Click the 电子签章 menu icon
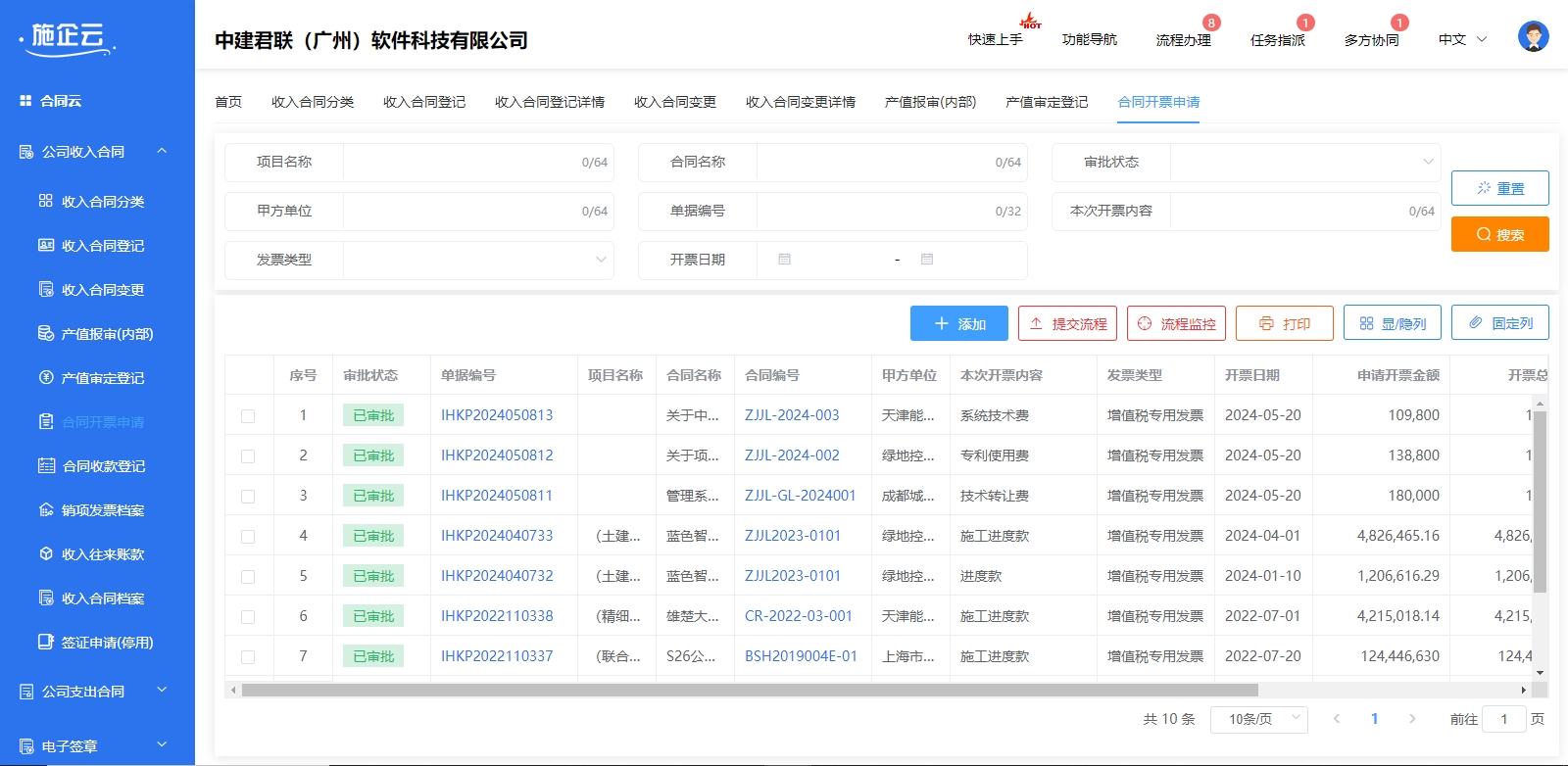 pos(26,746)
